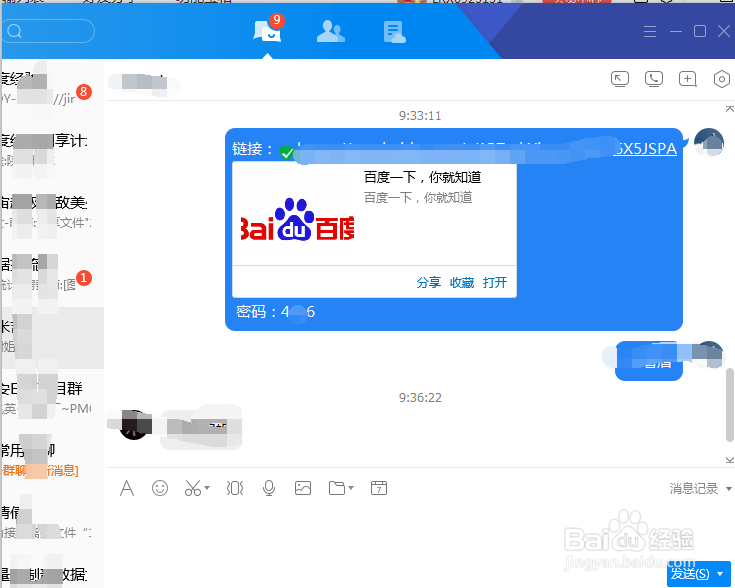Click the chat scrollbar thumb
The image size is (735, 588).
(729, 405)
